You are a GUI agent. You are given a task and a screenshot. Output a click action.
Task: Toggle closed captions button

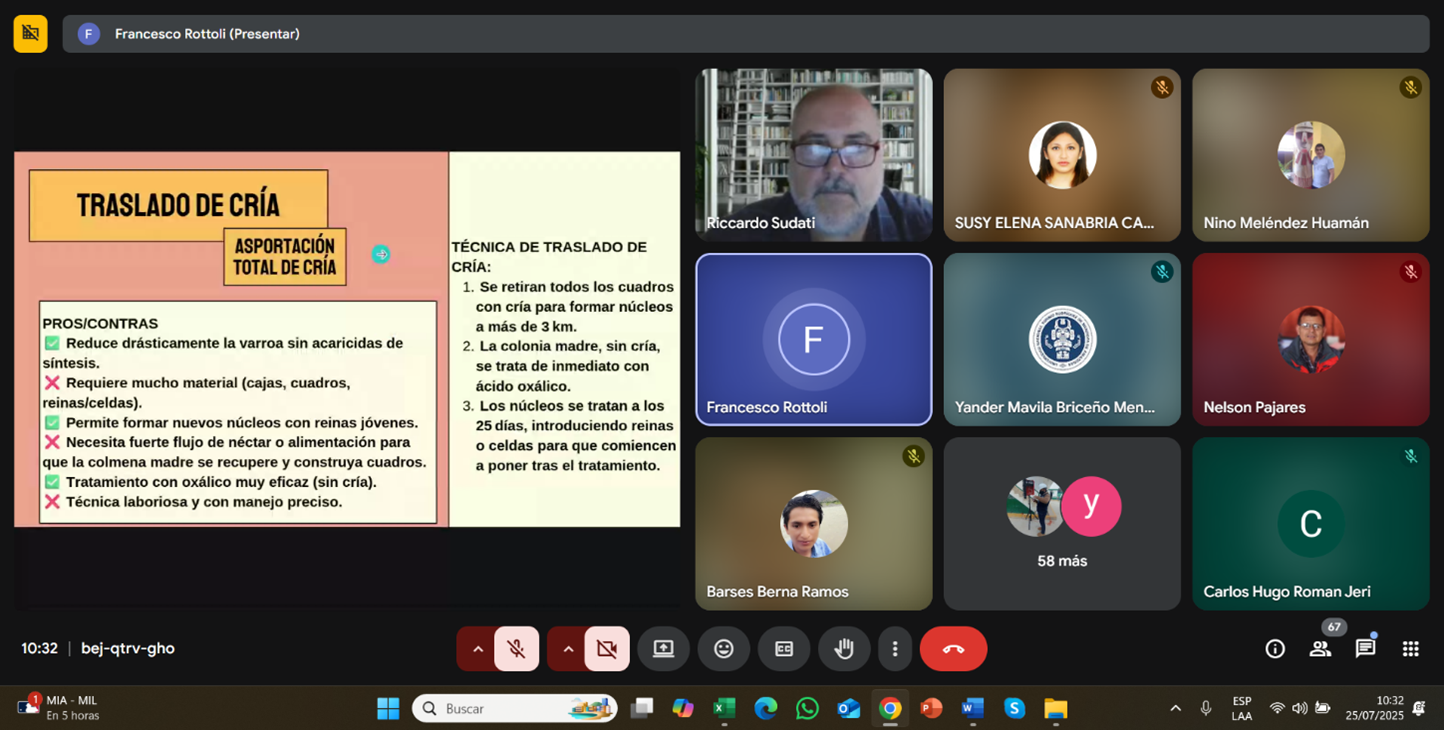[784, 649]
